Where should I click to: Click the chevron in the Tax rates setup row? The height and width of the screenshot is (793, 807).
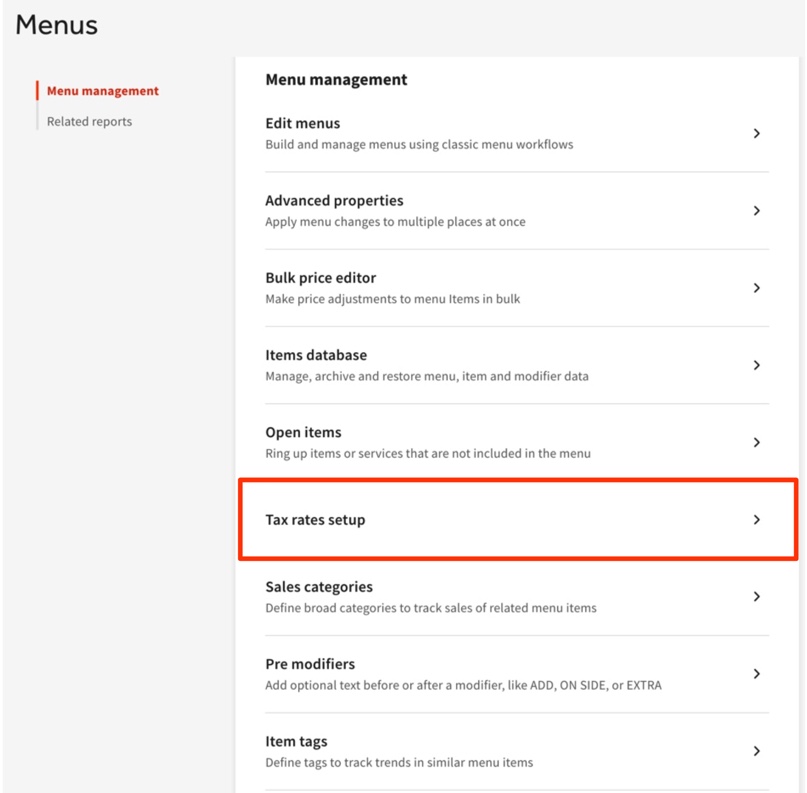pyautogui.click(x=757, y=520)
